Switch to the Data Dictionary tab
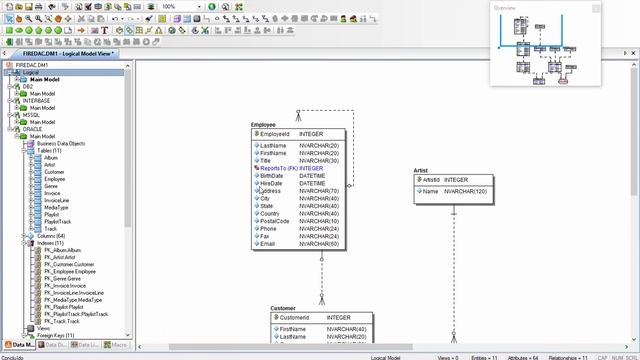640x360 pixels. click(x=52, y=345)
